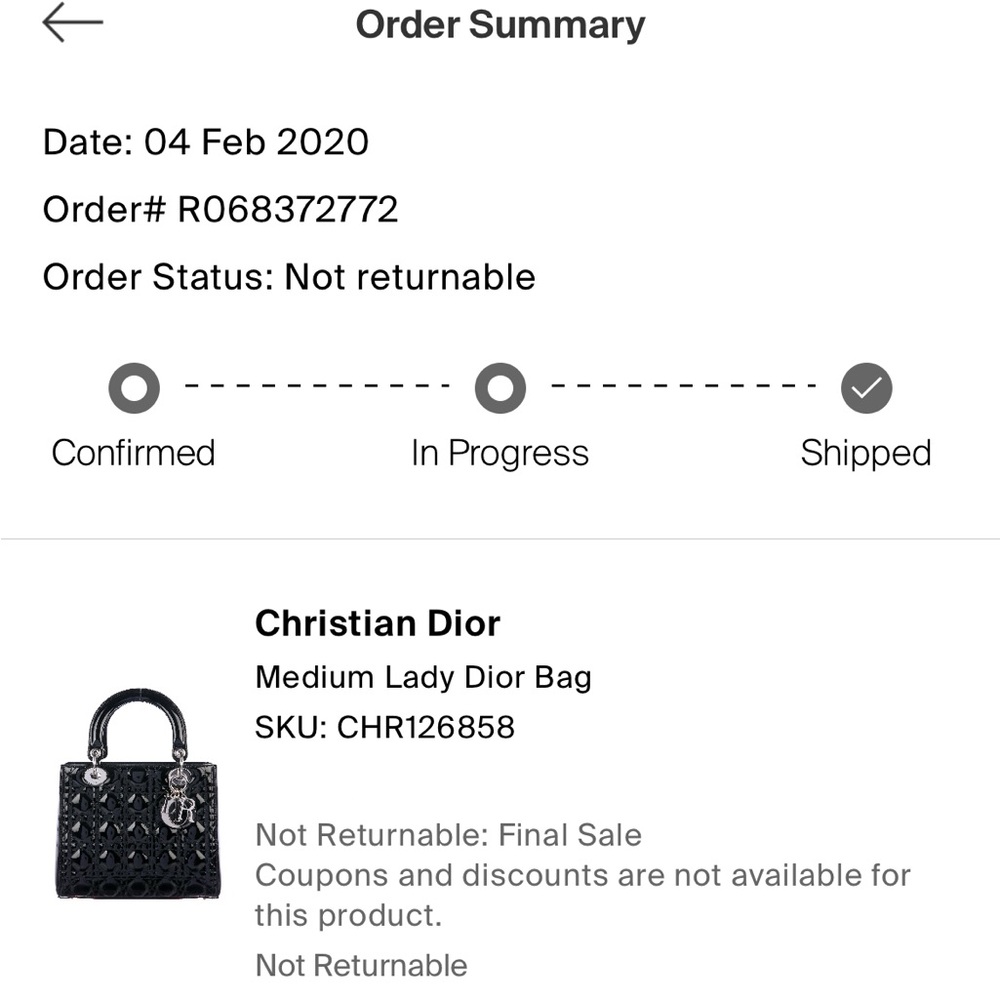Click the Order Status Not returnable text
The width and height of the screenshot is (1000, 1000).
point(287,277)
